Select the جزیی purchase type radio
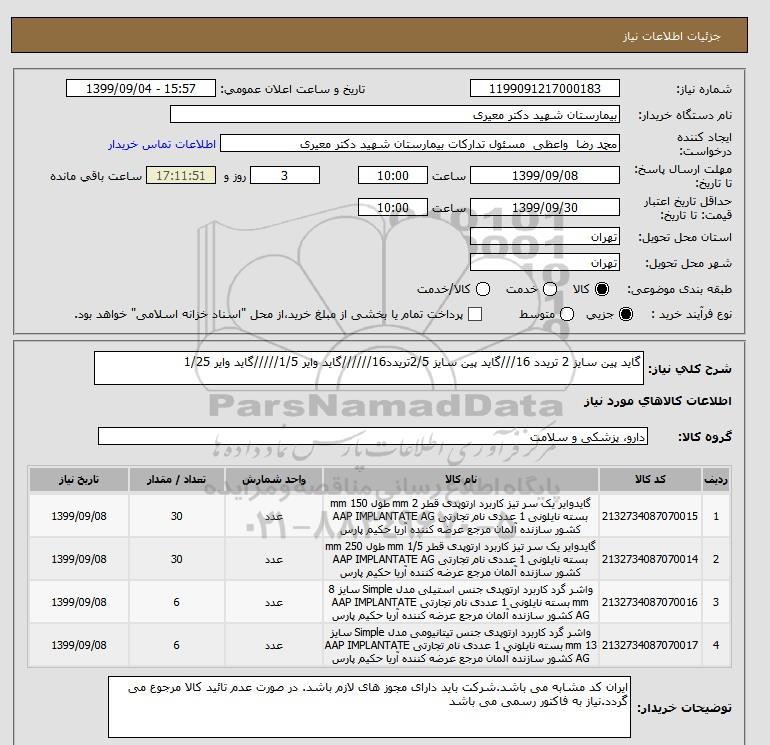The width and height of the screenshot is (770, 745). pyautogui.click(x=626, y=314)
